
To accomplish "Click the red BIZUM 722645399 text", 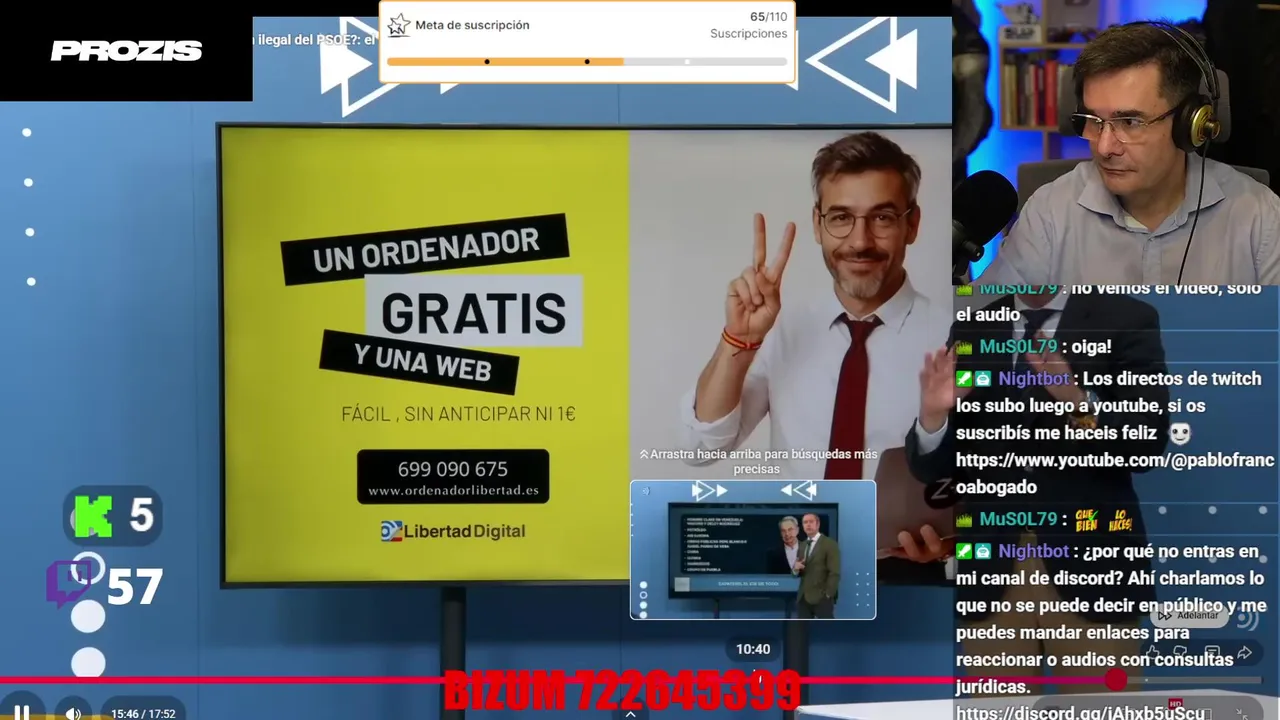I will pyautogui.click(x=622, y=691).
